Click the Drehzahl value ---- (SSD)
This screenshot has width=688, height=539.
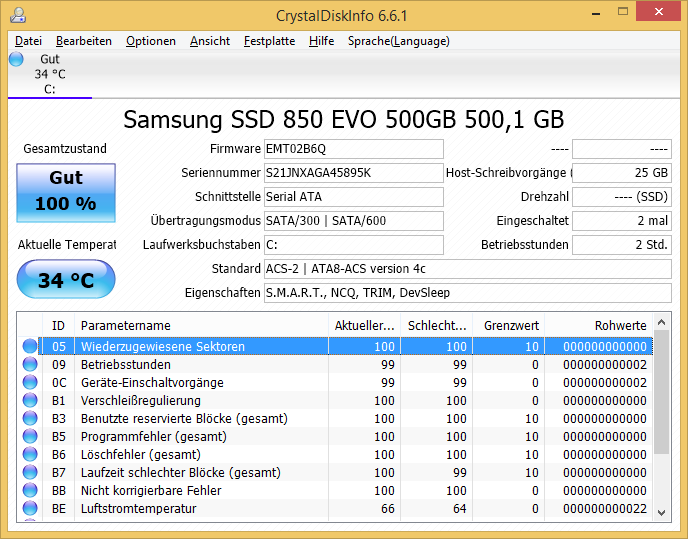coord(622,197)
